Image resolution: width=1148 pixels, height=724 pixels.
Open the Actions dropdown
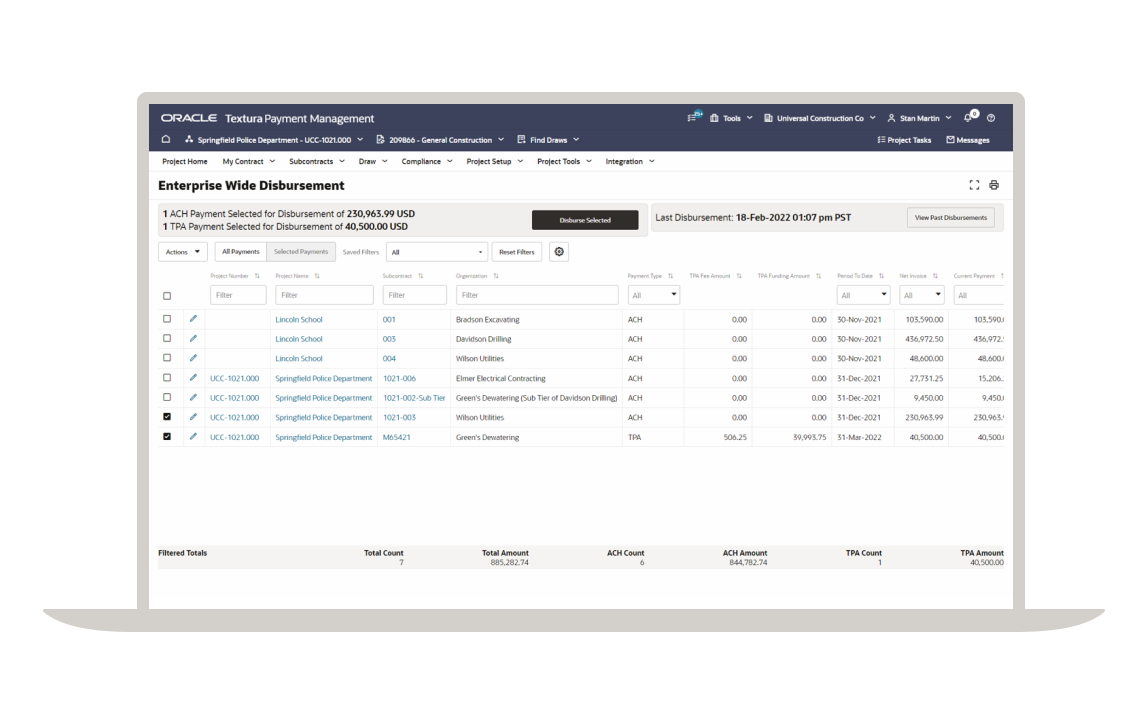182,252
